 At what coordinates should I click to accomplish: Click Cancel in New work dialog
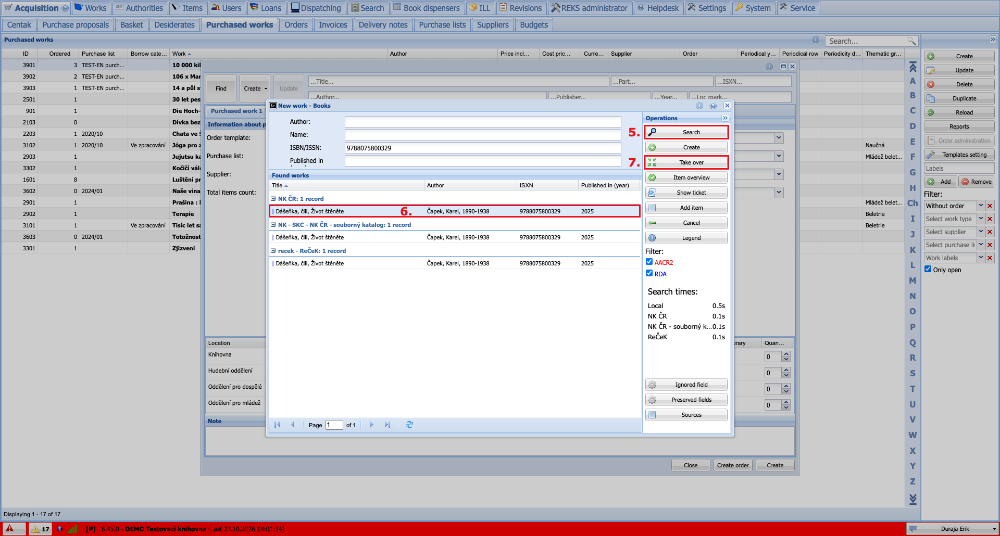(686, 223)
